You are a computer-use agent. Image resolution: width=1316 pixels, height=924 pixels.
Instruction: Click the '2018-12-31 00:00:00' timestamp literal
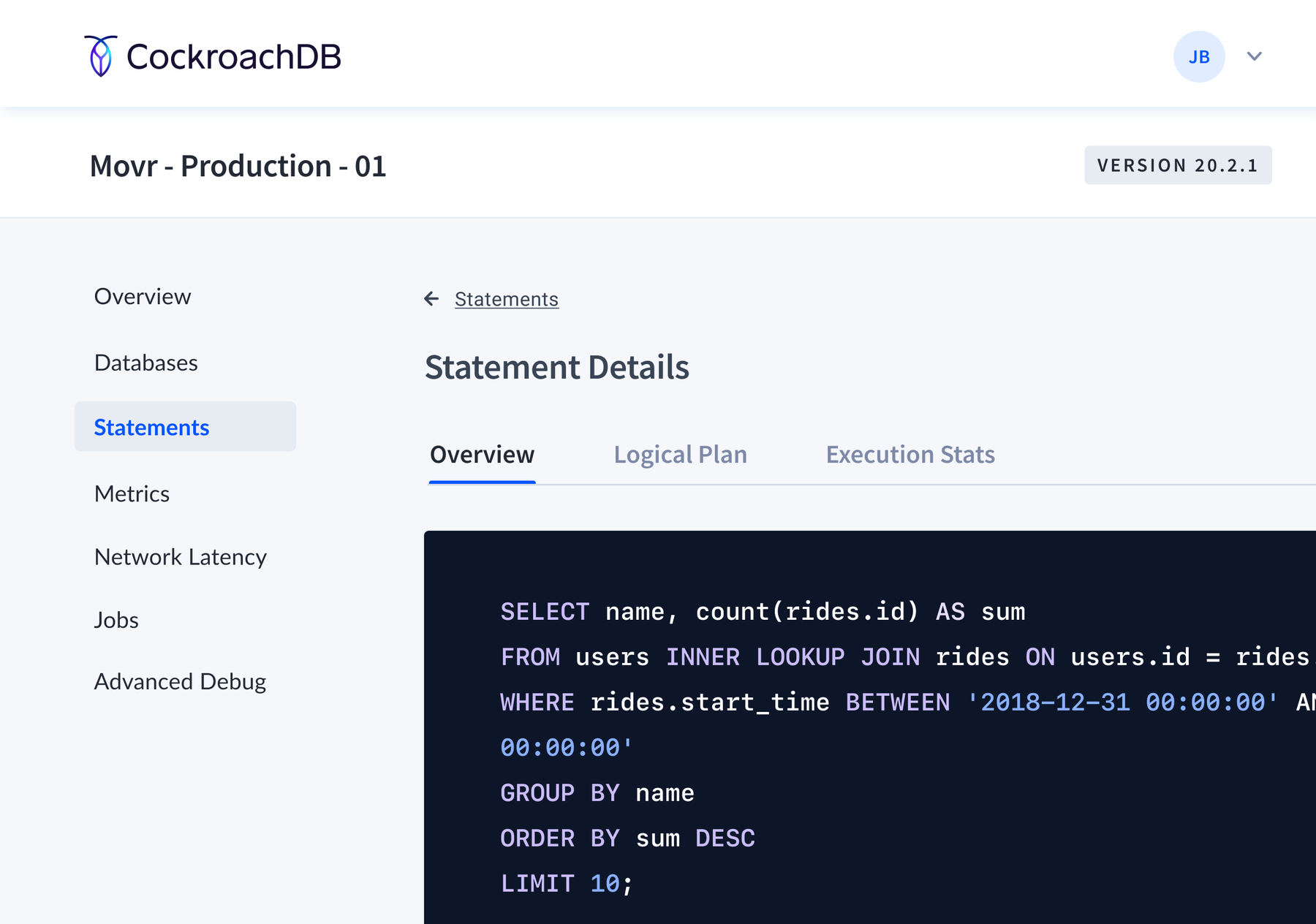1123,703
